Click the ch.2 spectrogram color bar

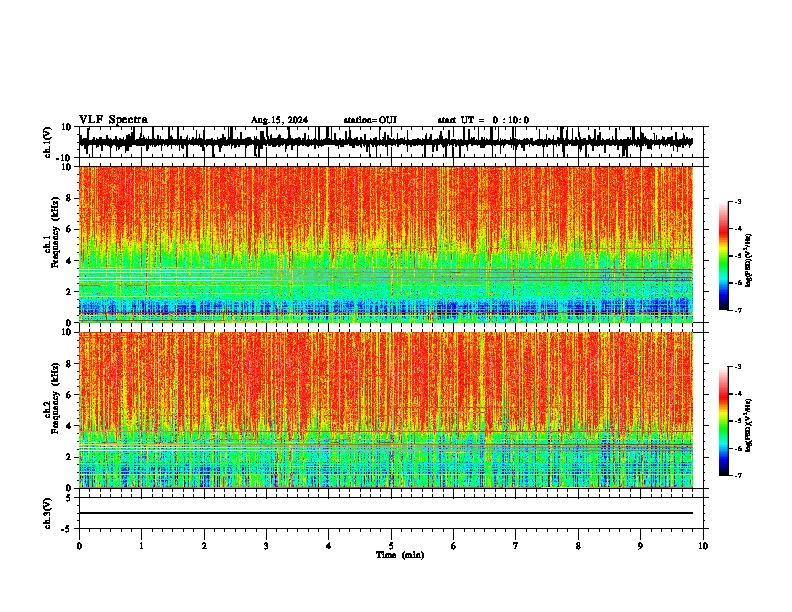(724, 421)
